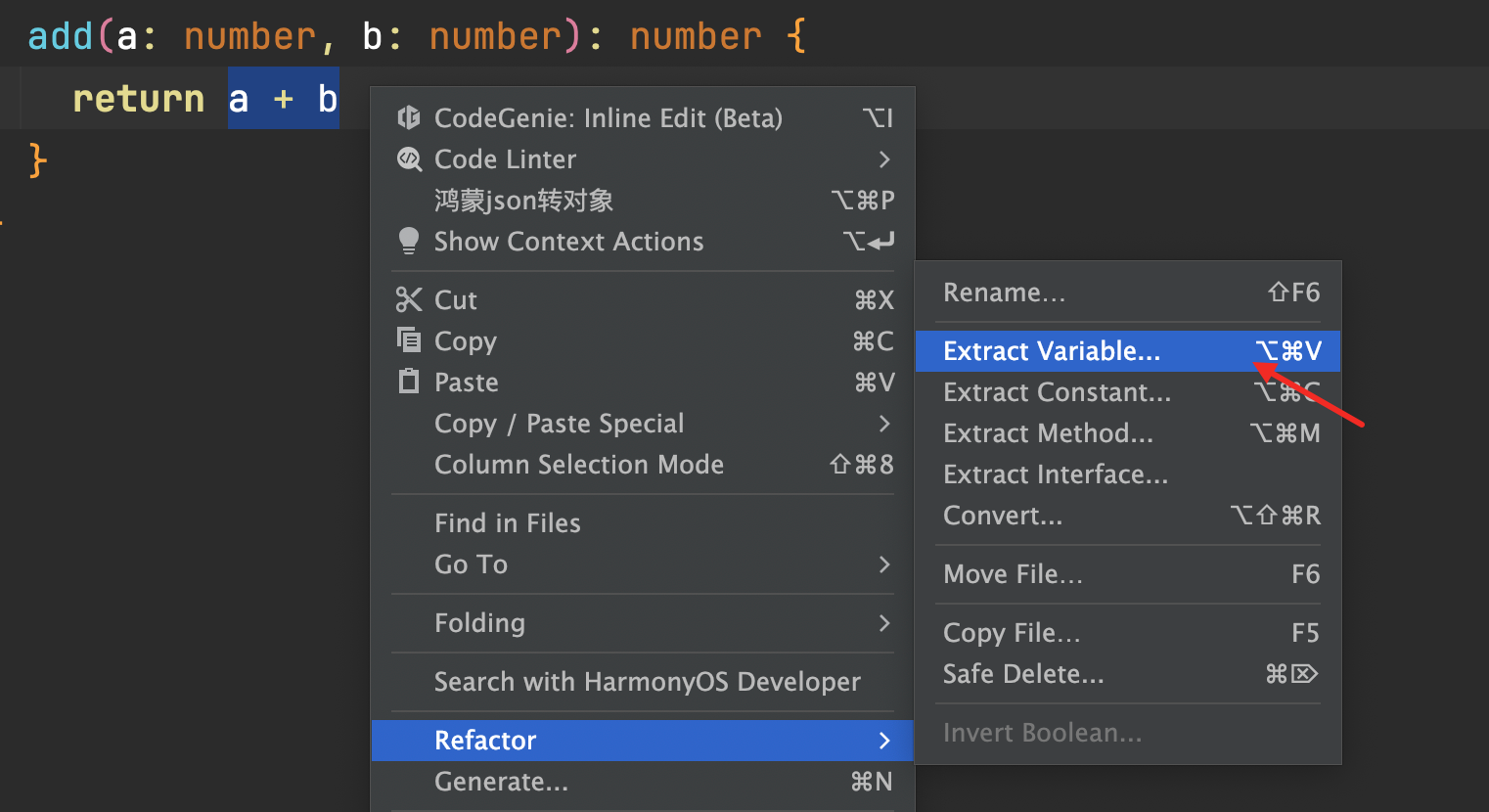Choose Safe Delete... option
1489x812 pixels.
tap(1023, 674)
